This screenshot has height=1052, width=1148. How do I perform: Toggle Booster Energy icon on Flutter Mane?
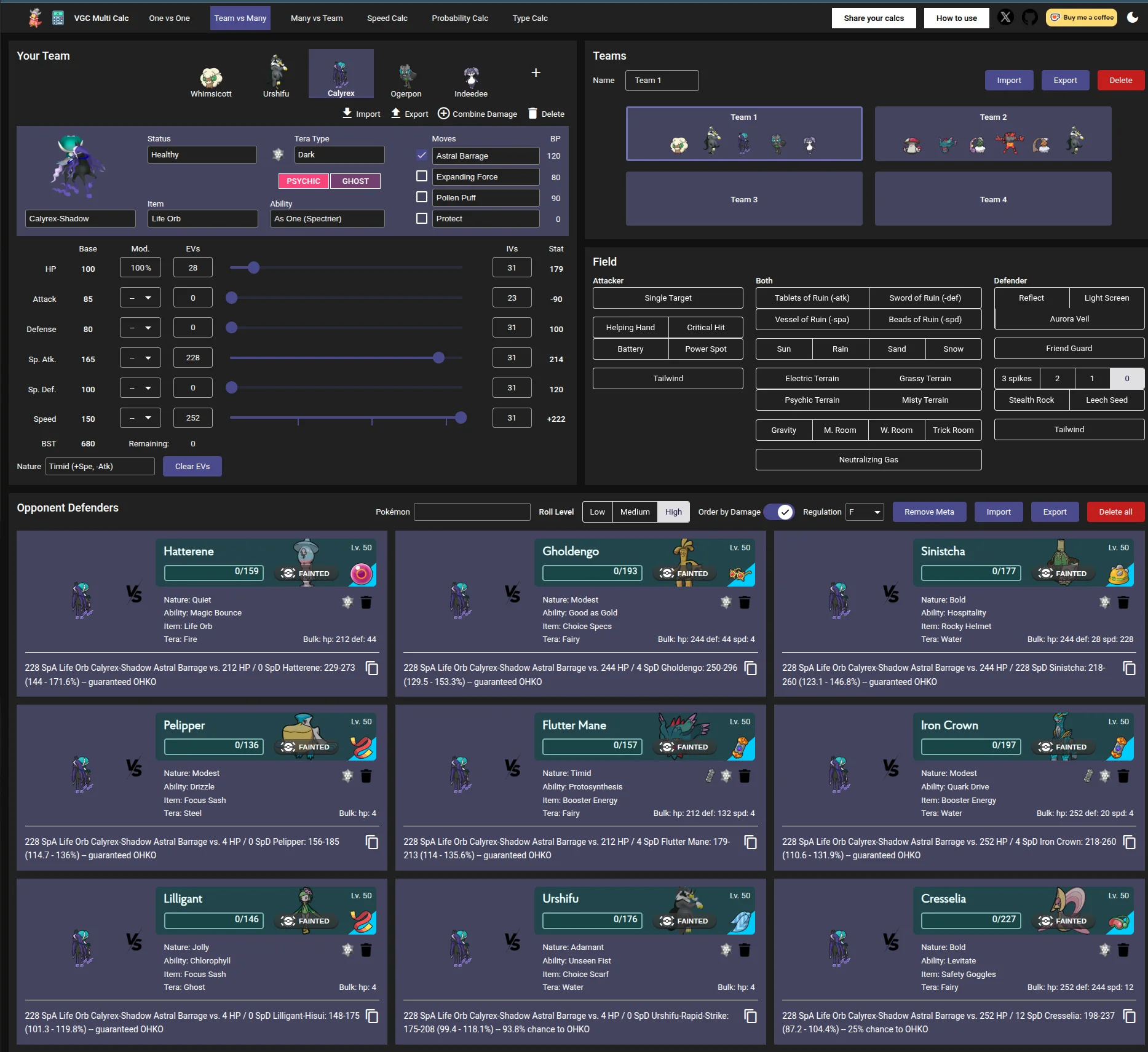click(x=710, y=776)
